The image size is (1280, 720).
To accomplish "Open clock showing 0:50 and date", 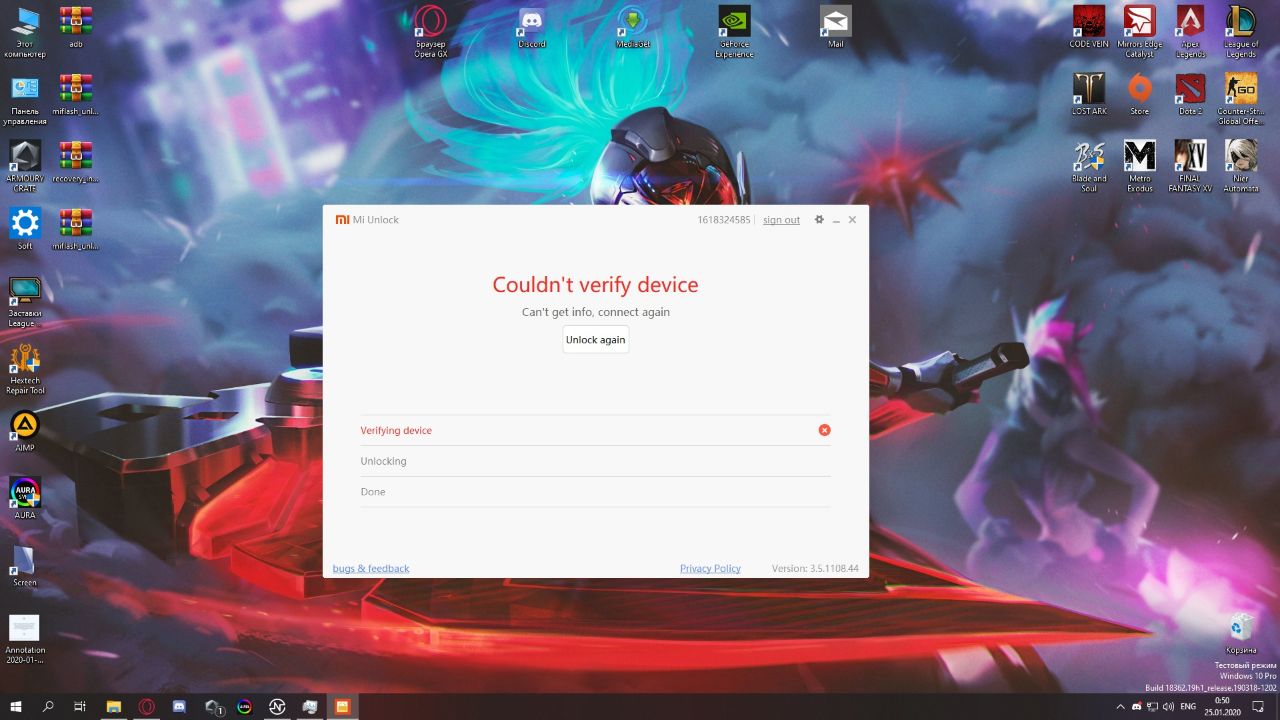I will [1223, 707].
